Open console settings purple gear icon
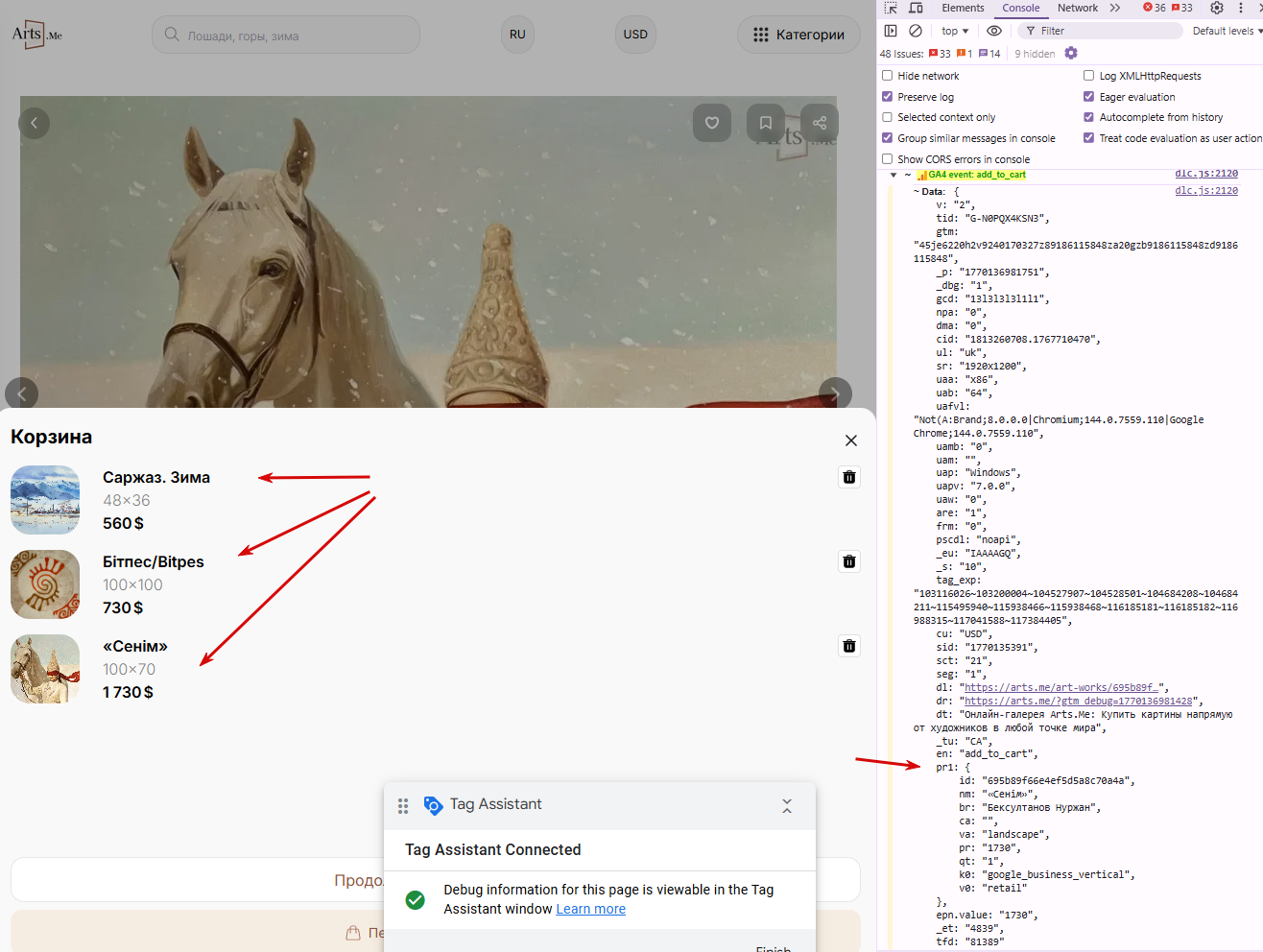 pyautogui.click(x=1071, y=53)
